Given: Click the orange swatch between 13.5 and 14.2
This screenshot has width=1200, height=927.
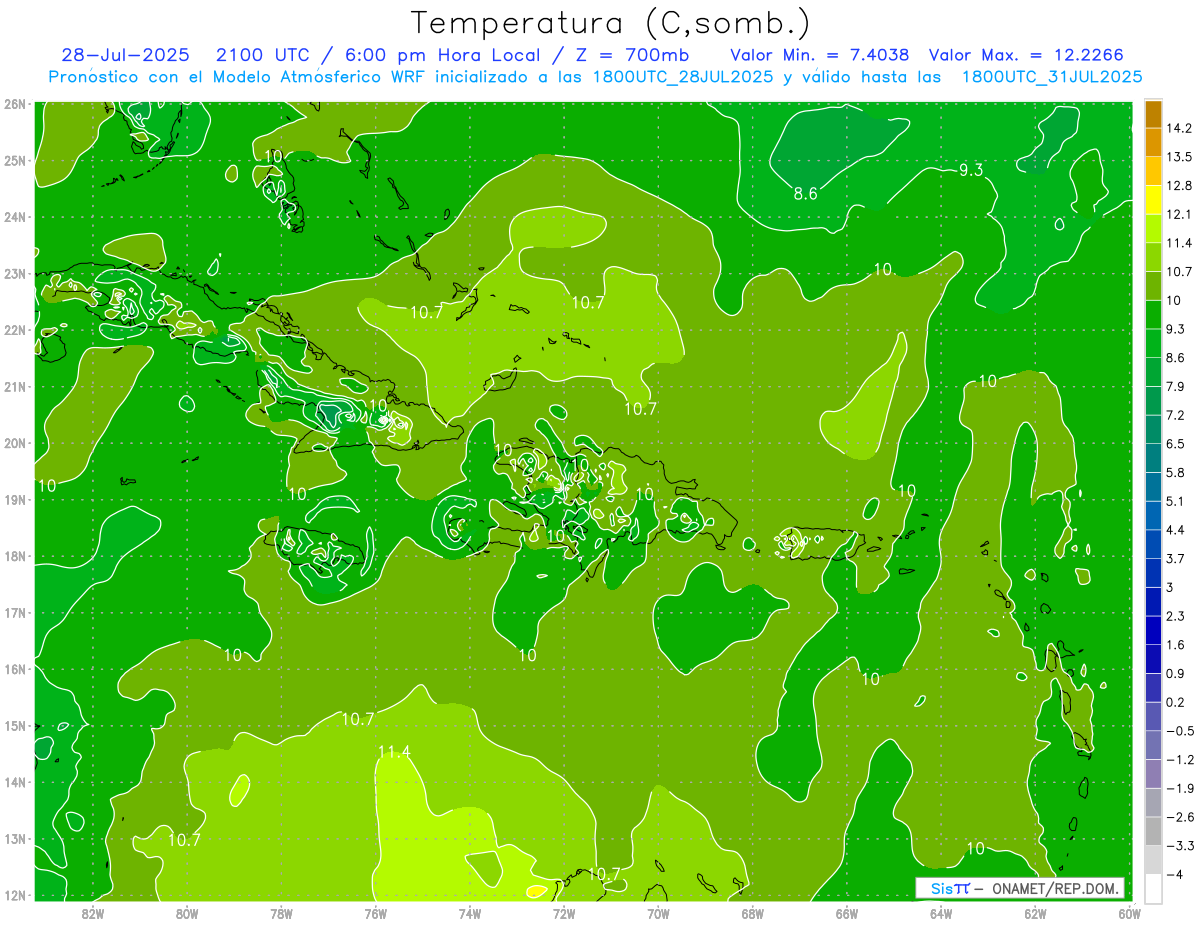Looking at the screenshot, I should [1152, 142].
